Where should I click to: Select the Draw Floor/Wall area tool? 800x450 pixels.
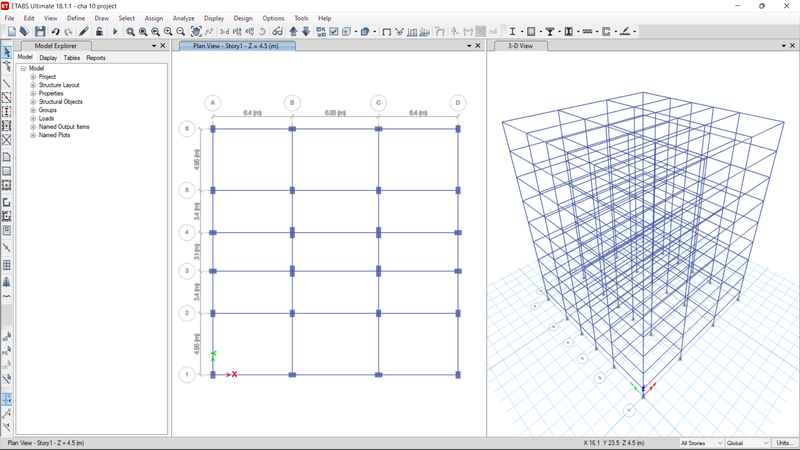click(7, 157)
